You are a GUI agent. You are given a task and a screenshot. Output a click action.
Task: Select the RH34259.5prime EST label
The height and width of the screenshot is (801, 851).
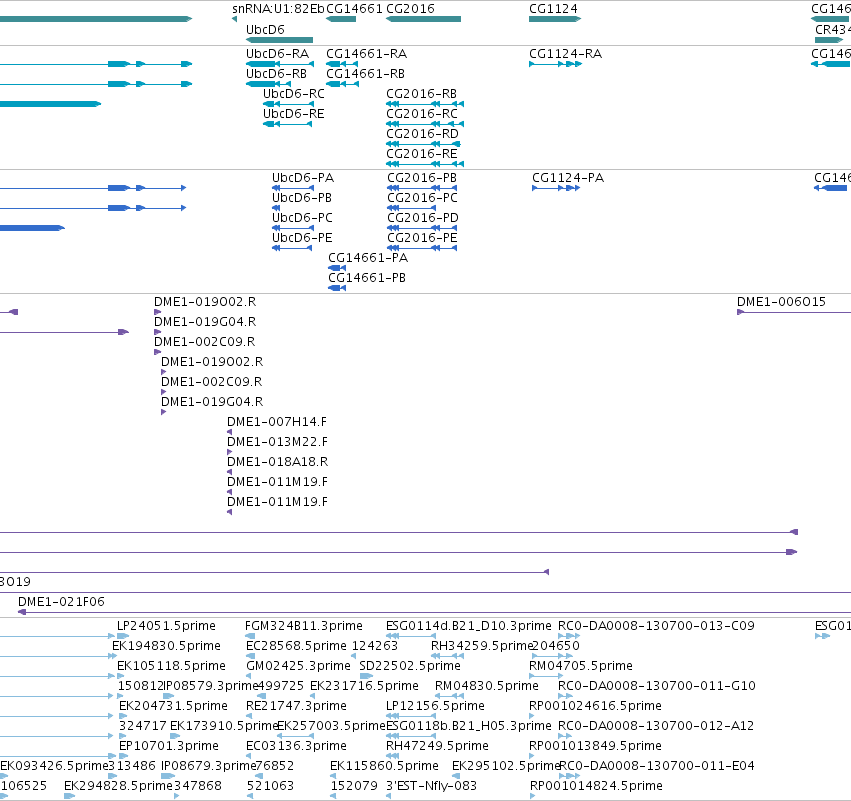[x=481, y=646]
